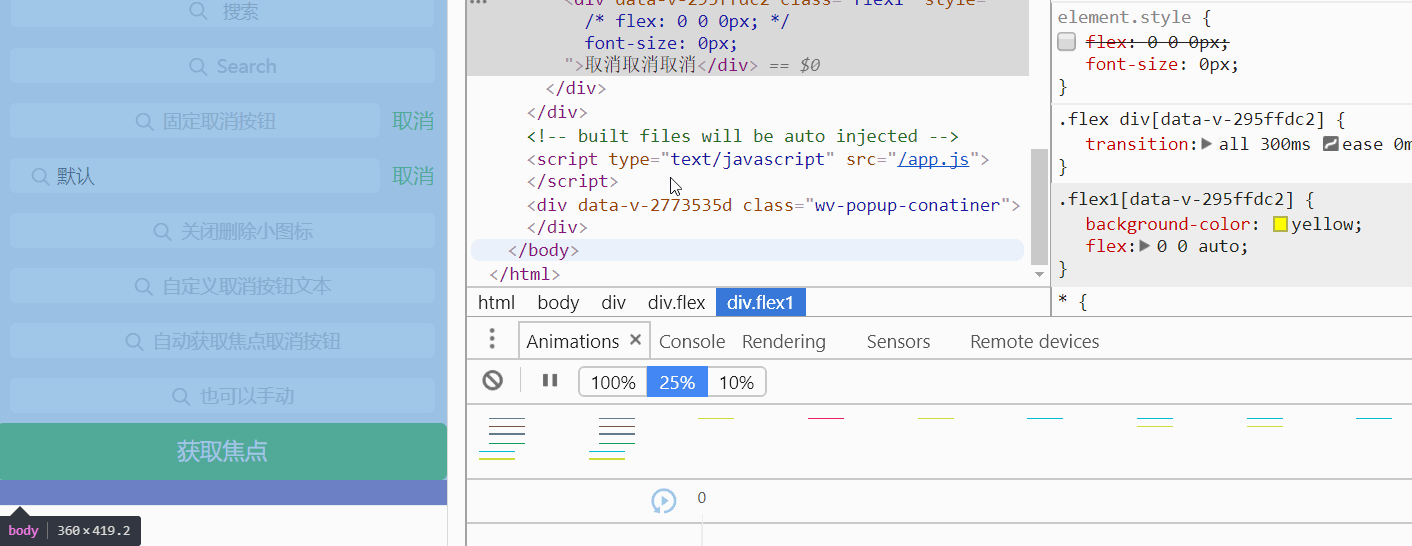Select body in the breadcrumb bar
The image size is (1412, 546).
(558, 302)
